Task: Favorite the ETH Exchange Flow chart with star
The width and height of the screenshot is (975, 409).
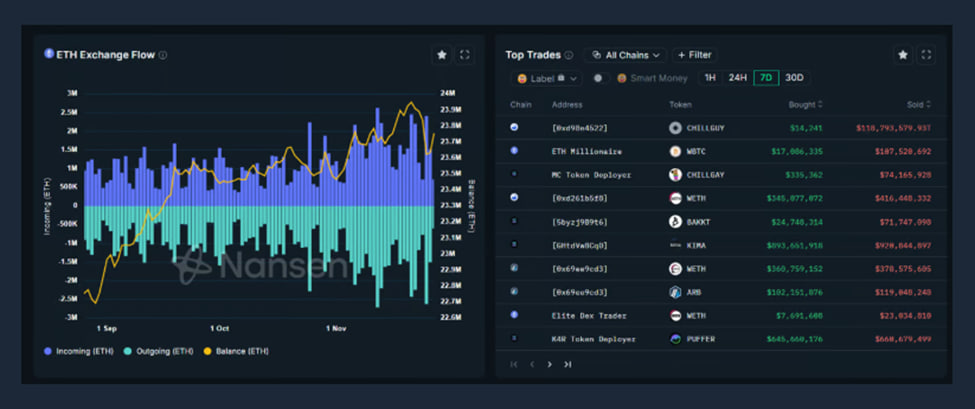Action: (442, 55)
